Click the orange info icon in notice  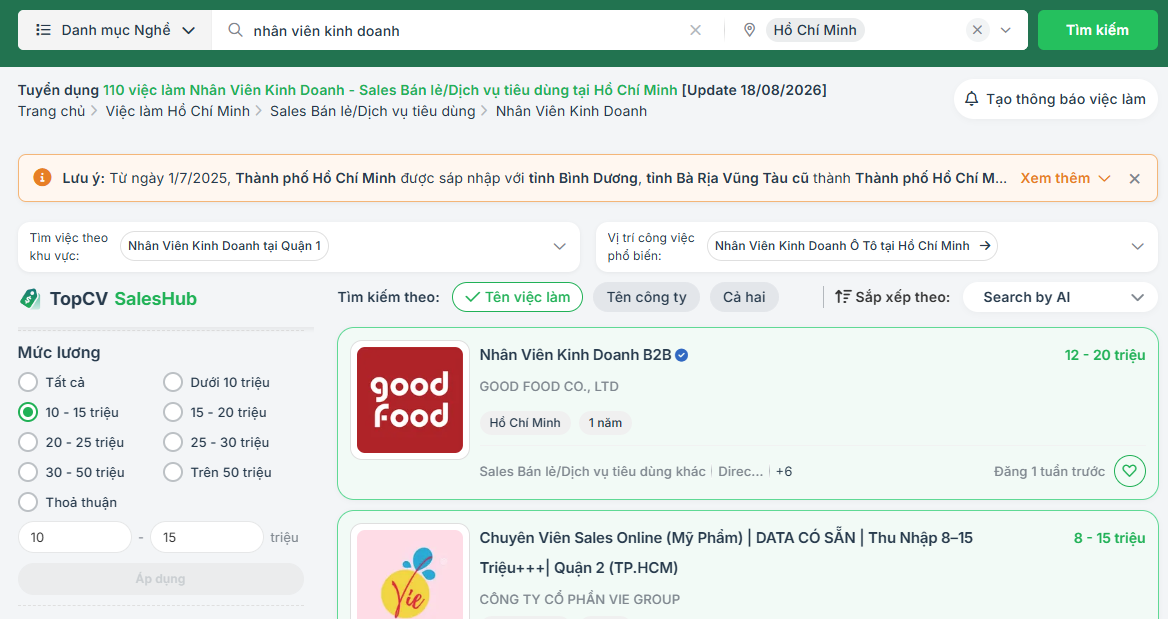[x=42, y=178]
